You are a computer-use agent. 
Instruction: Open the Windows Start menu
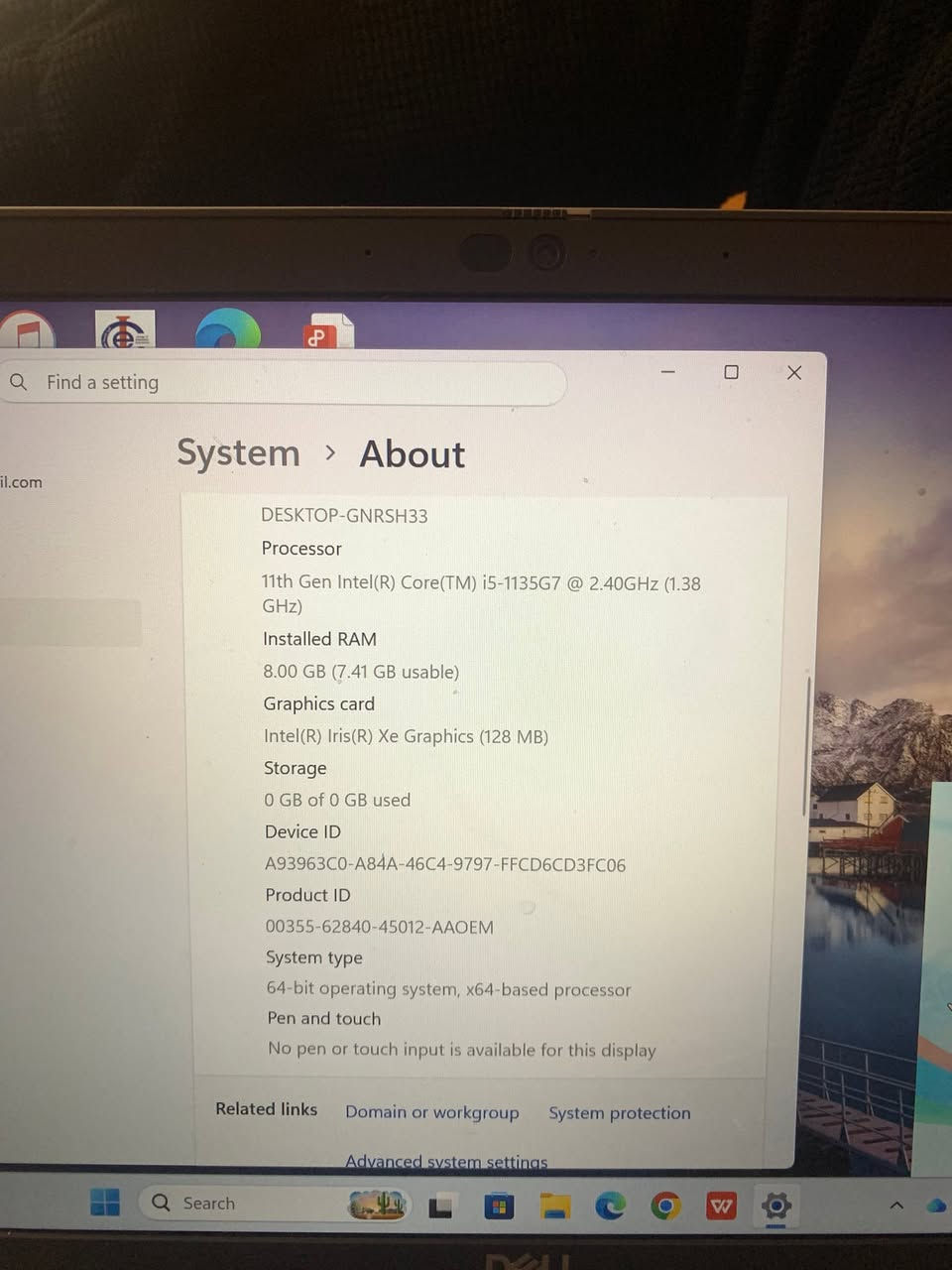105,1203
